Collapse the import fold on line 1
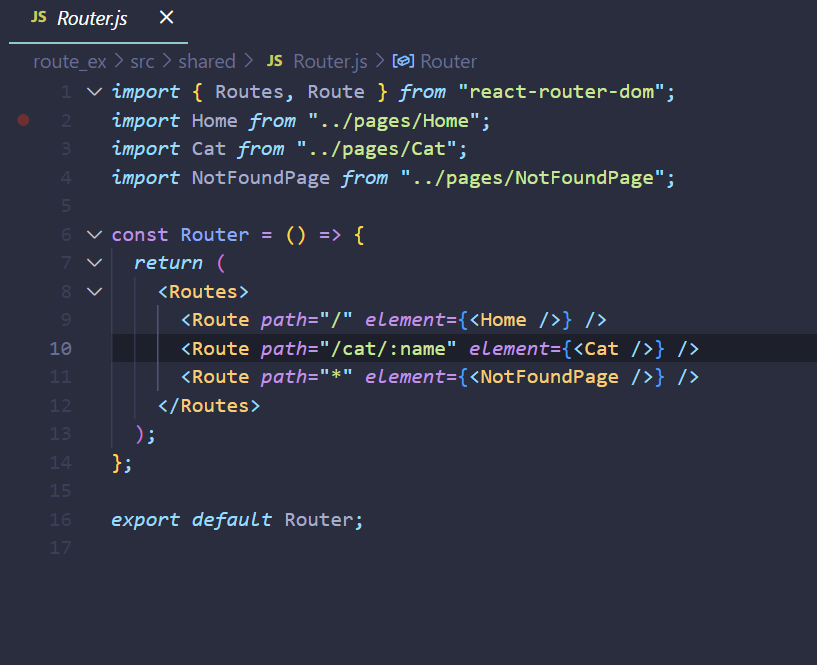The height and width of the screenshot is (665, 817). tap(94, 92)
